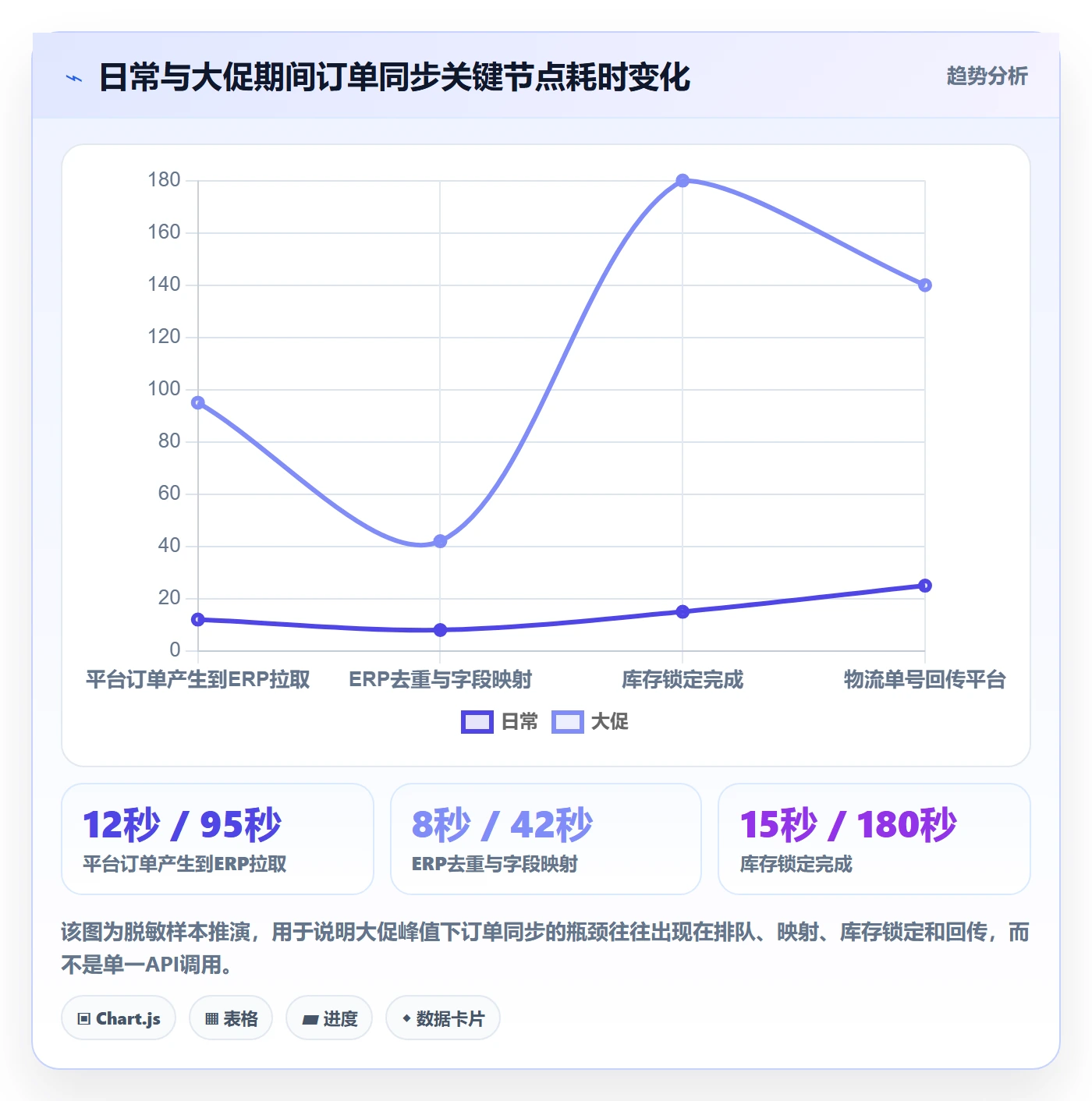Click x-axis label ERP去重与字段映射
Screen dimensions: 1092x1101
[x=440, y=679]
